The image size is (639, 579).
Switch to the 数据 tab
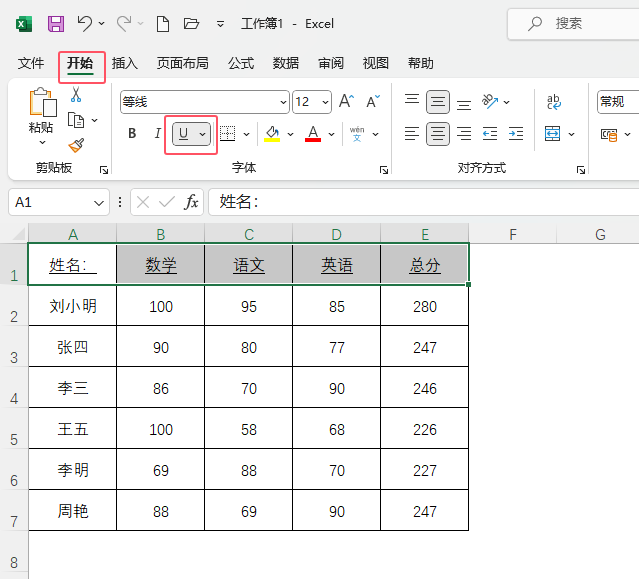coord(286,63)
